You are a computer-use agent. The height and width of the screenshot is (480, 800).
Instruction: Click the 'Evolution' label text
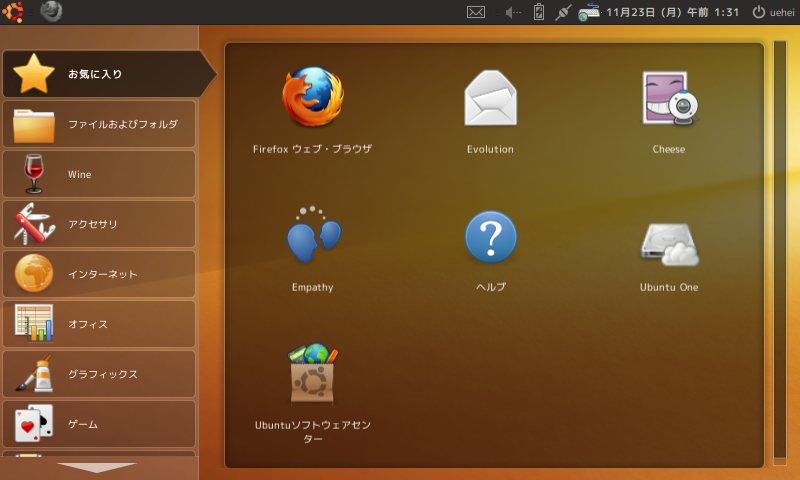pos(490,149)
